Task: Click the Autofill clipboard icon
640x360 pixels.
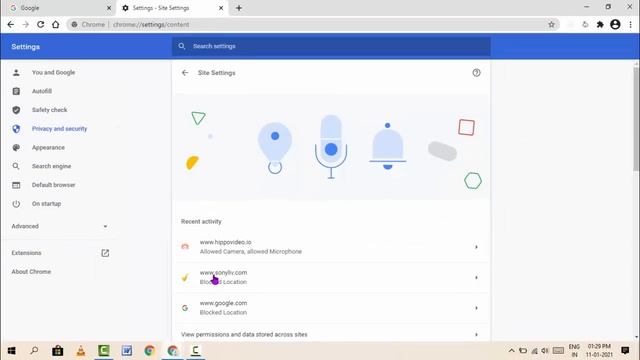Action: pyautogui.click(x=16, y=91)
